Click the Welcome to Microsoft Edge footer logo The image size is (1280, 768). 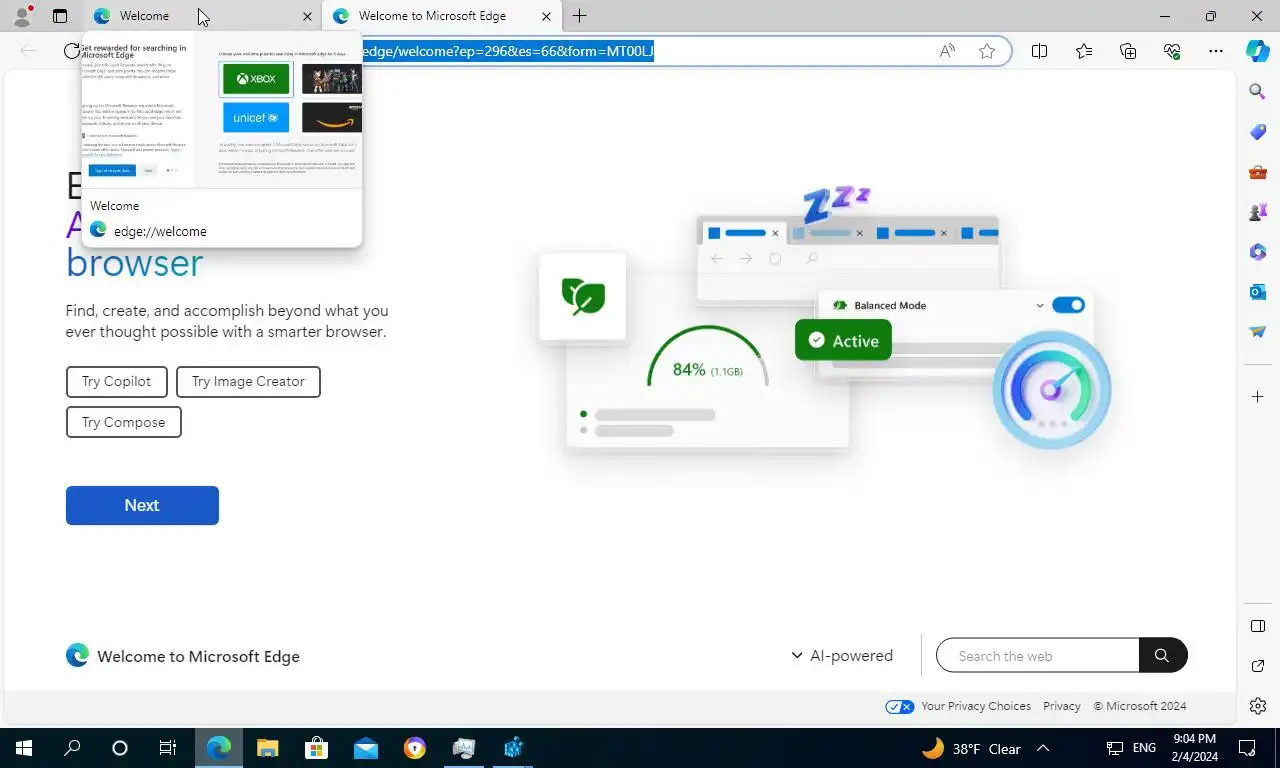coord(183,656)
